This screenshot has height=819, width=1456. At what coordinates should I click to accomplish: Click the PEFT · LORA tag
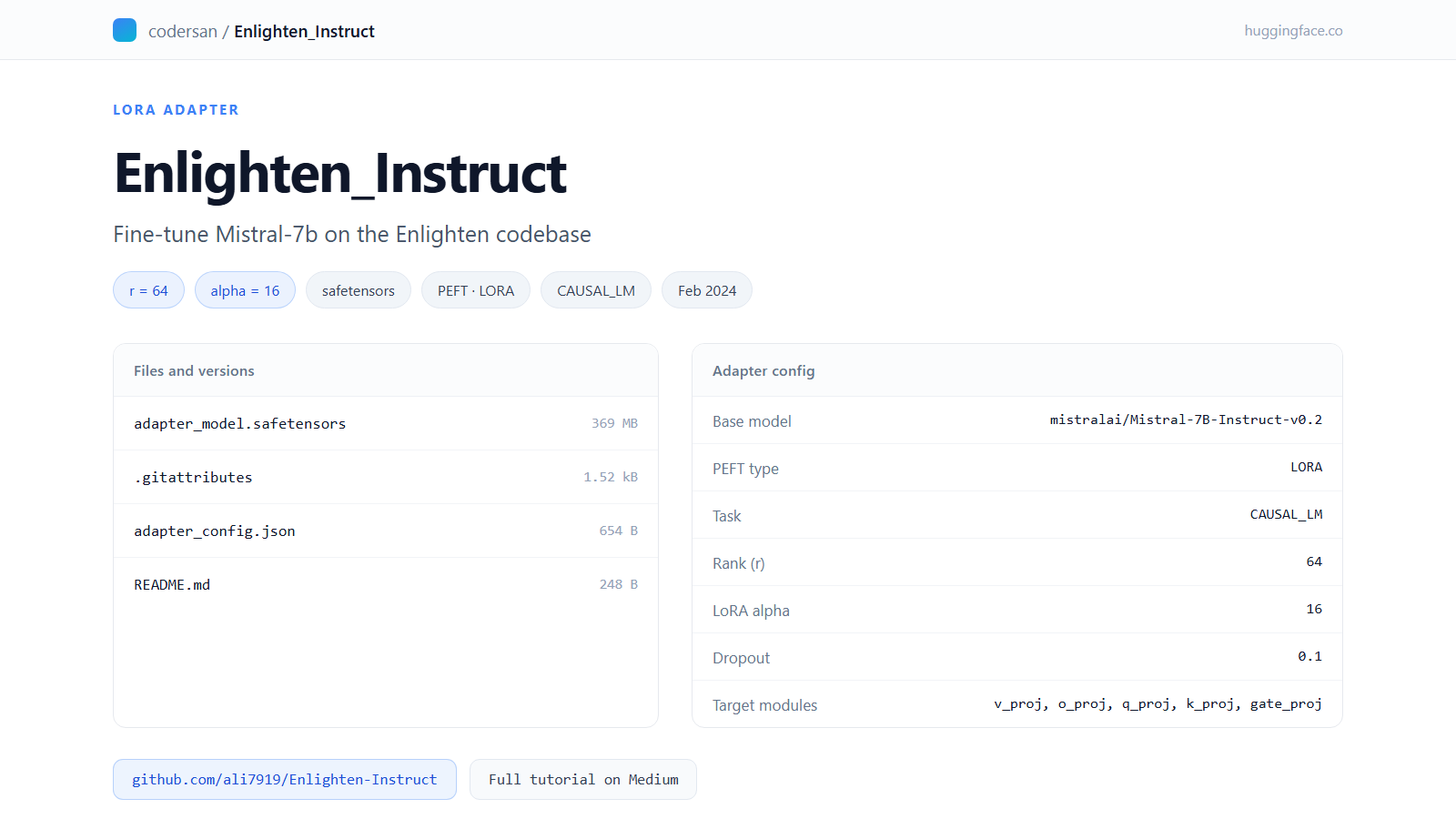coord(476,290)
